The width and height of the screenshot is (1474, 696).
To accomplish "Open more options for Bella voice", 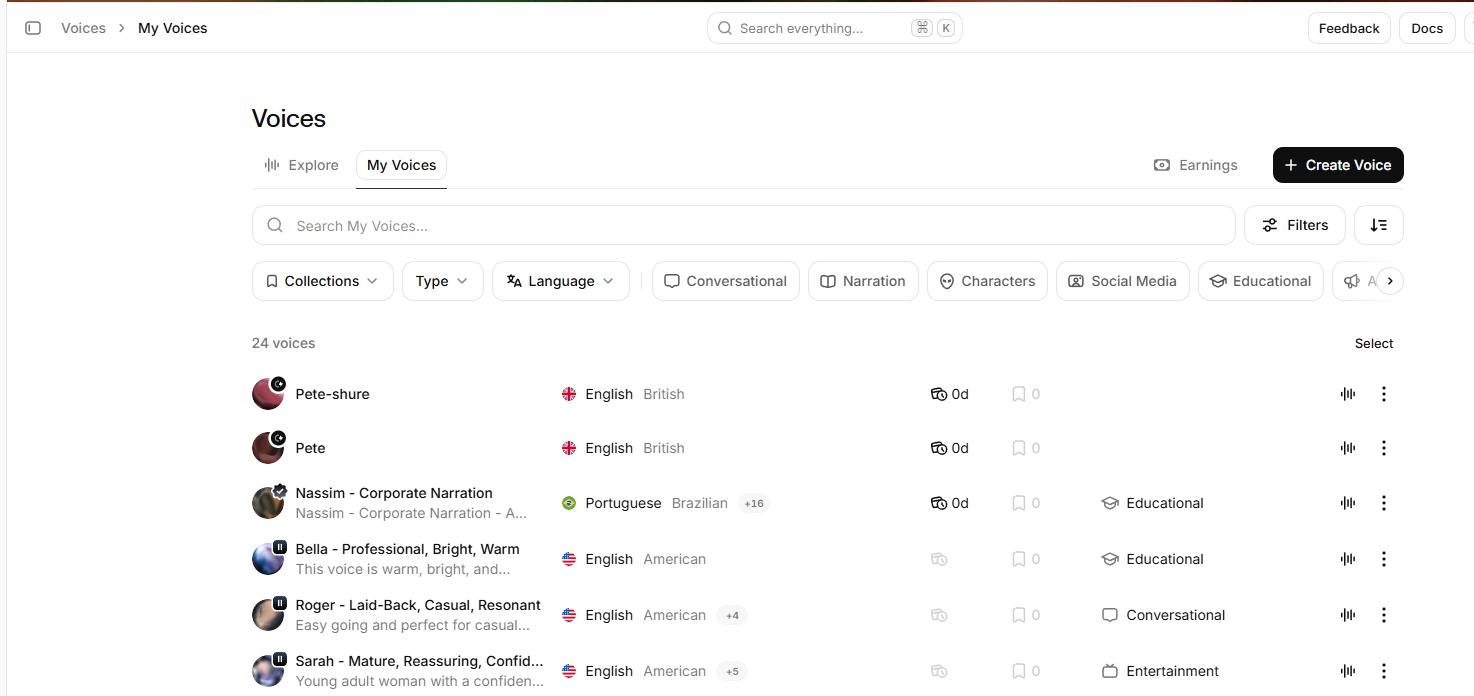I will pos(1384,559).
